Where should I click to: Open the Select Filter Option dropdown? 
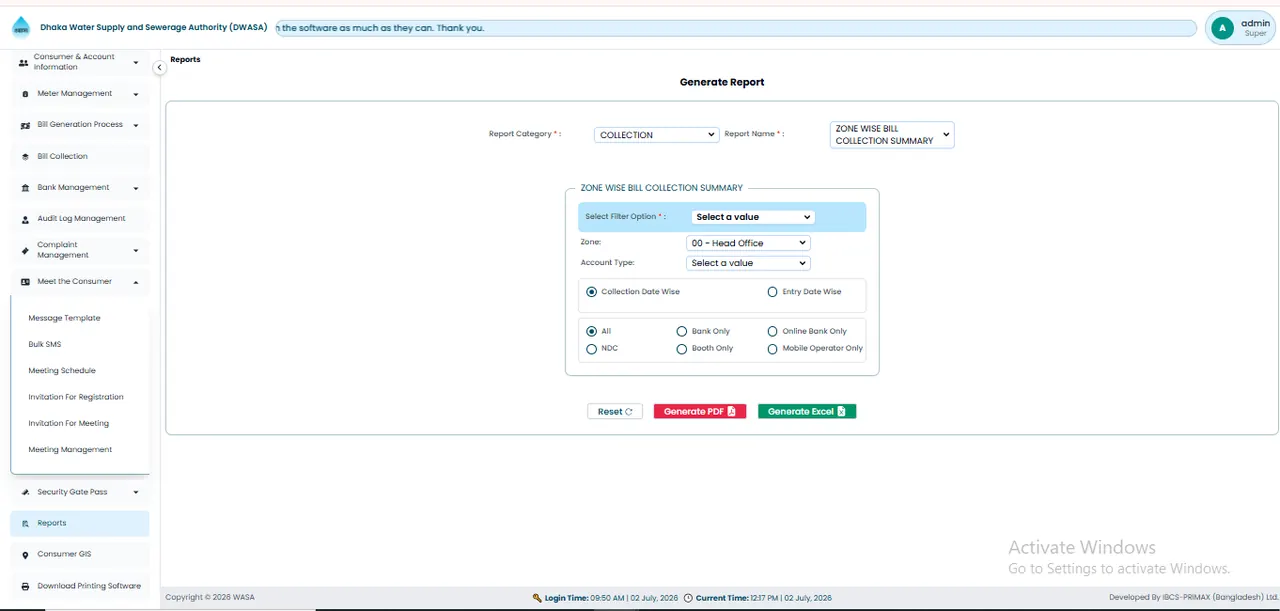[753, 217]
